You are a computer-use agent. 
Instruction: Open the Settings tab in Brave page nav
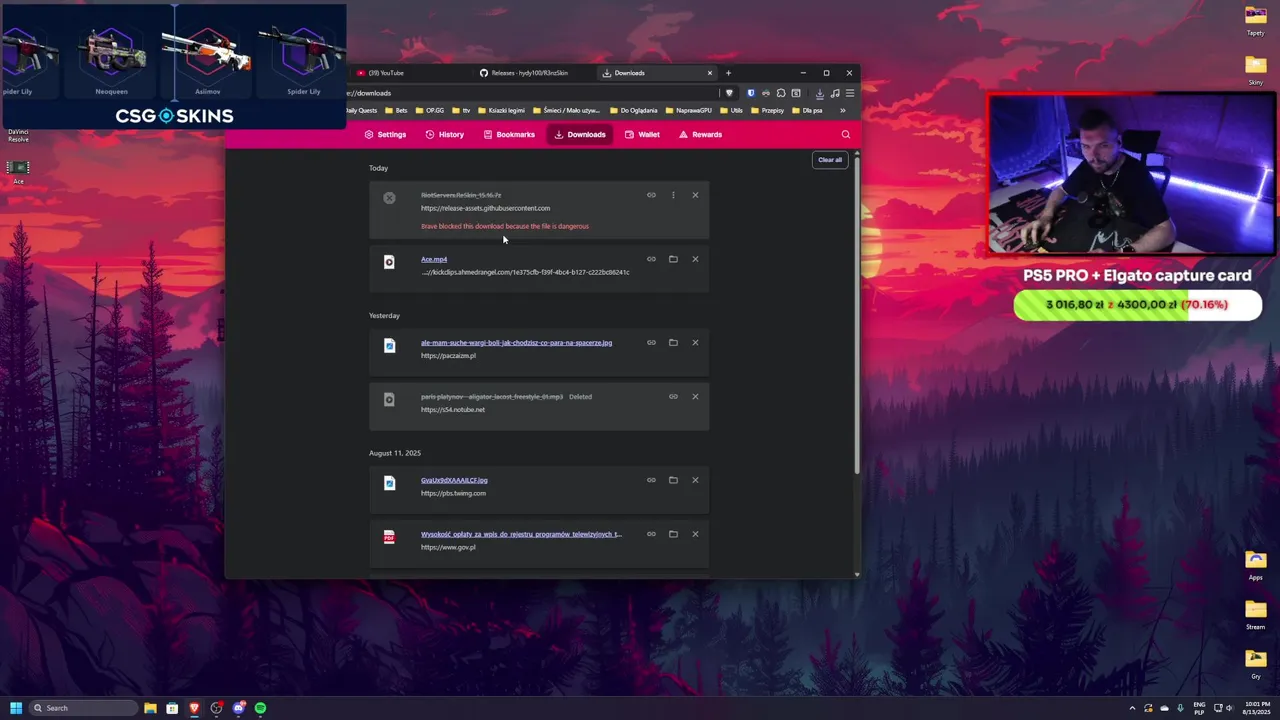tap(385, 134)
